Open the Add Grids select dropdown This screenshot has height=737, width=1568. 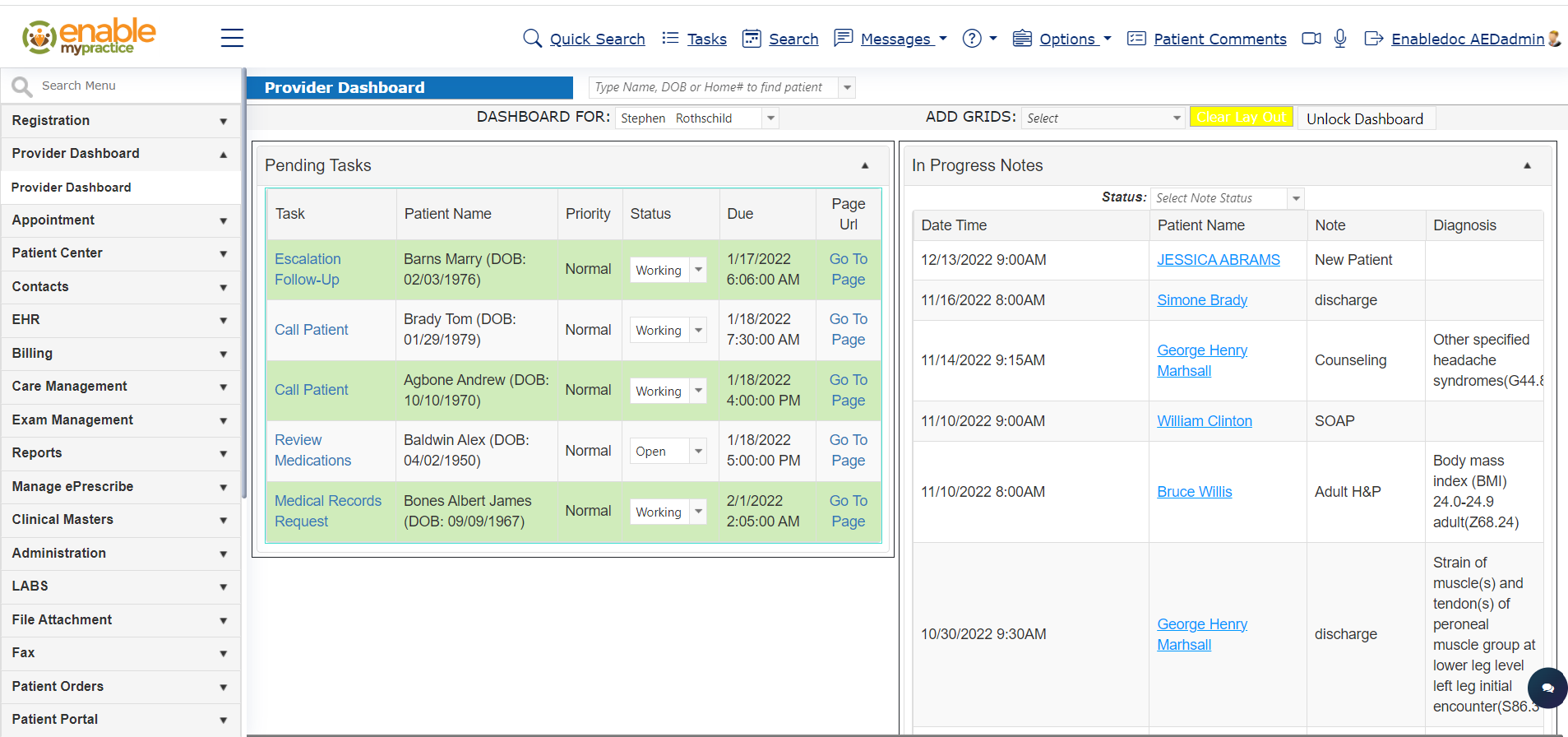[1176, 118]
